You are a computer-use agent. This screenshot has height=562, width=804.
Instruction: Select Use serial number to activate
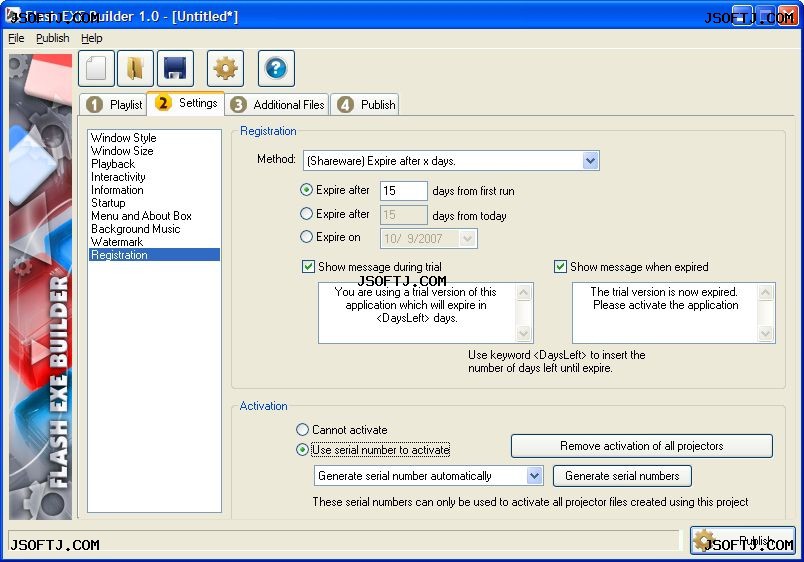tap(303, 450)
